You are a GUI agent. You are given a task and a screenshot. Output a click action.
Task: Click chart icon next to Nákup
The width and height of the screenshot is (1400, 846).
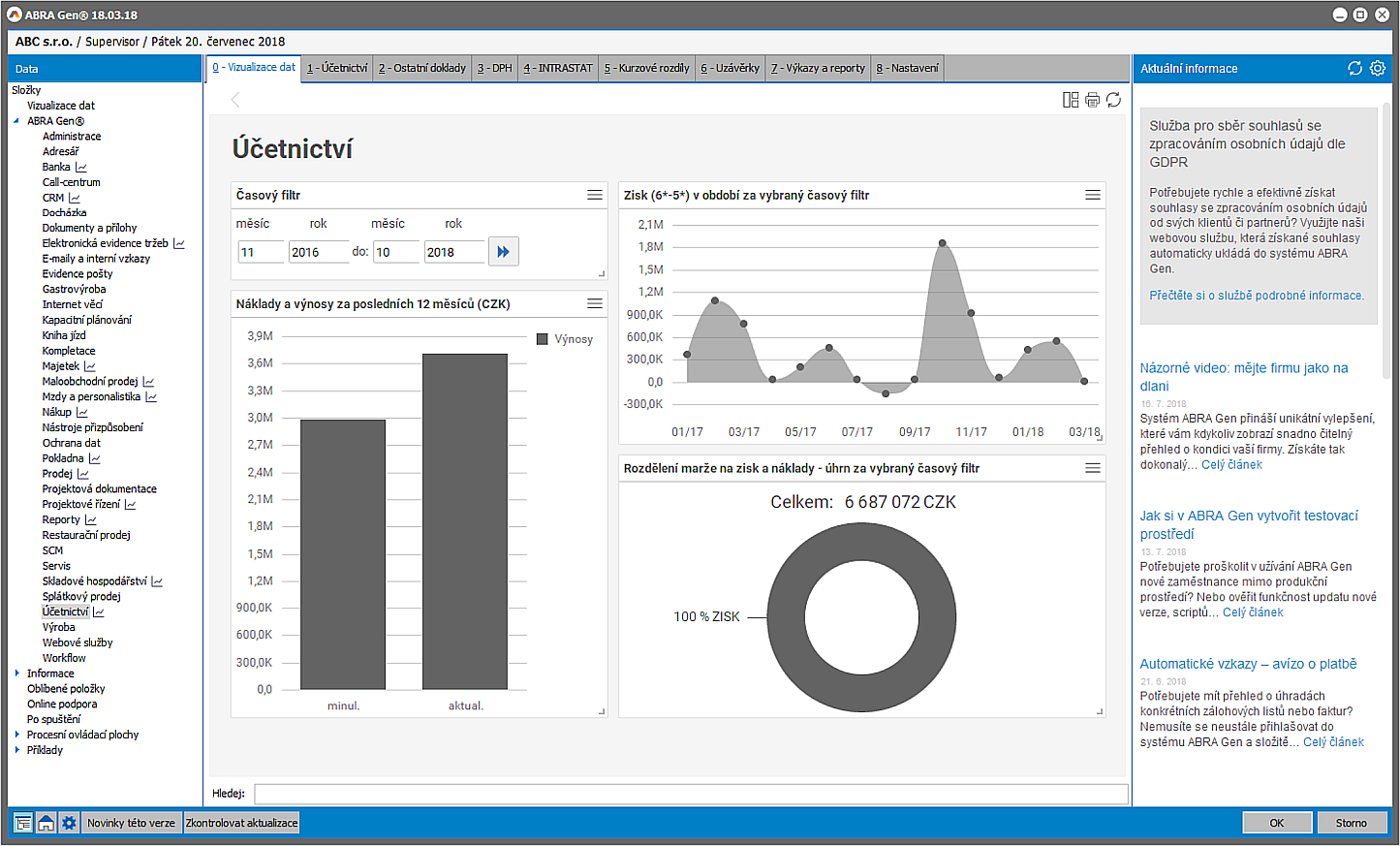(x=82, y=413)
